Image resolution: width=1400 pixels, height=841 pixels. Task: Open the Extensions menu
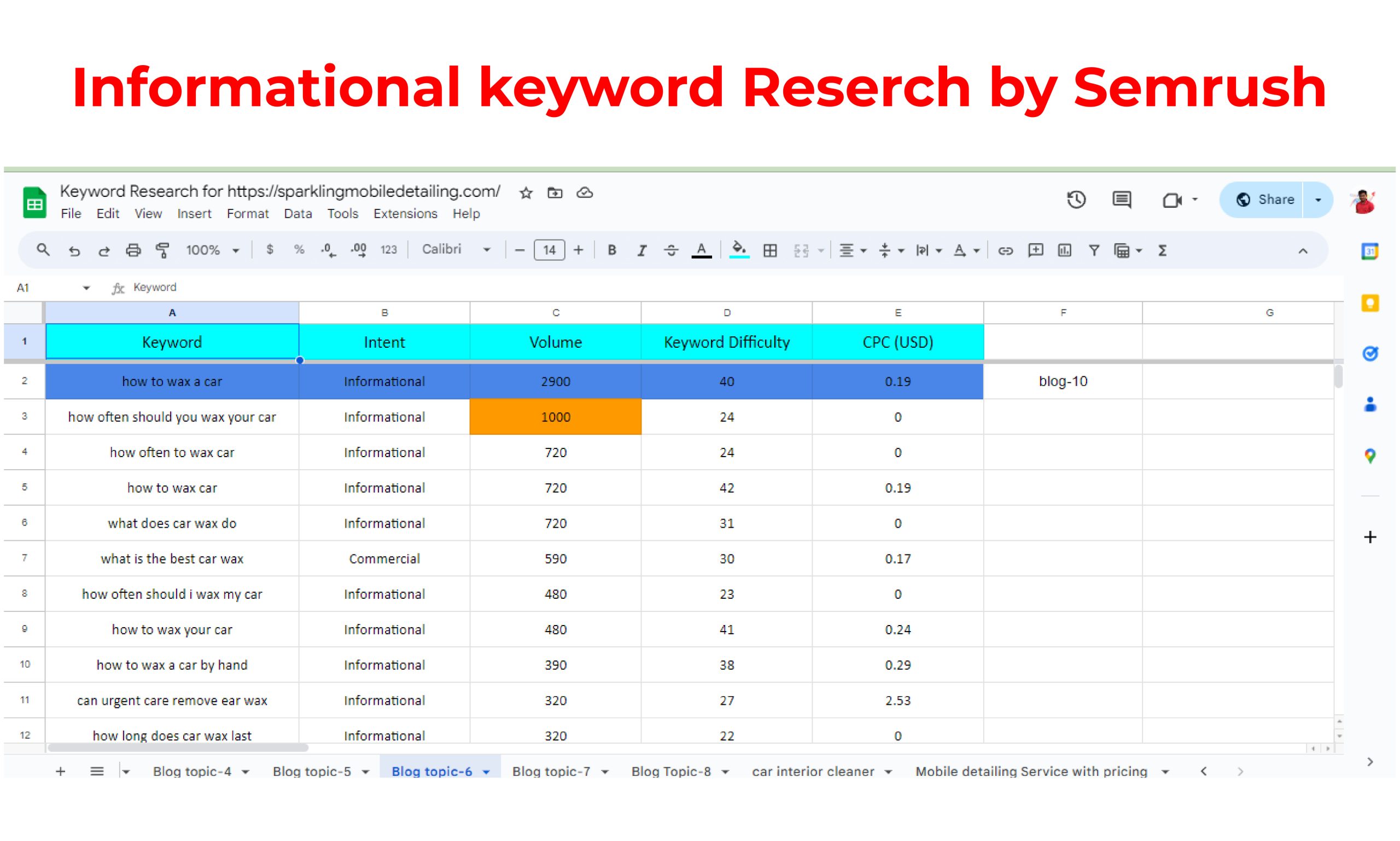click(x=405, y=214)
